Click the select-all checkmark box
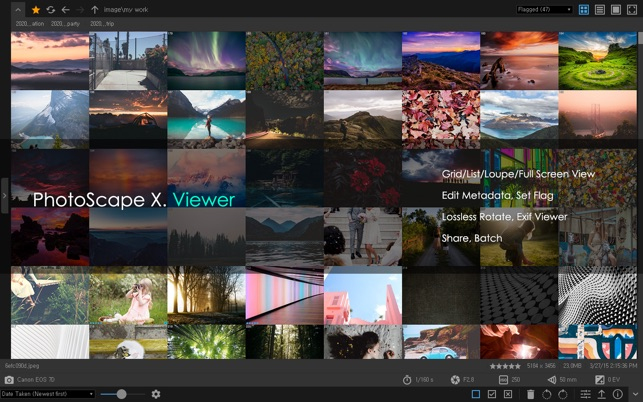This screenshot has width=643, height=402. pyautogui.click(x=492, y=394)
